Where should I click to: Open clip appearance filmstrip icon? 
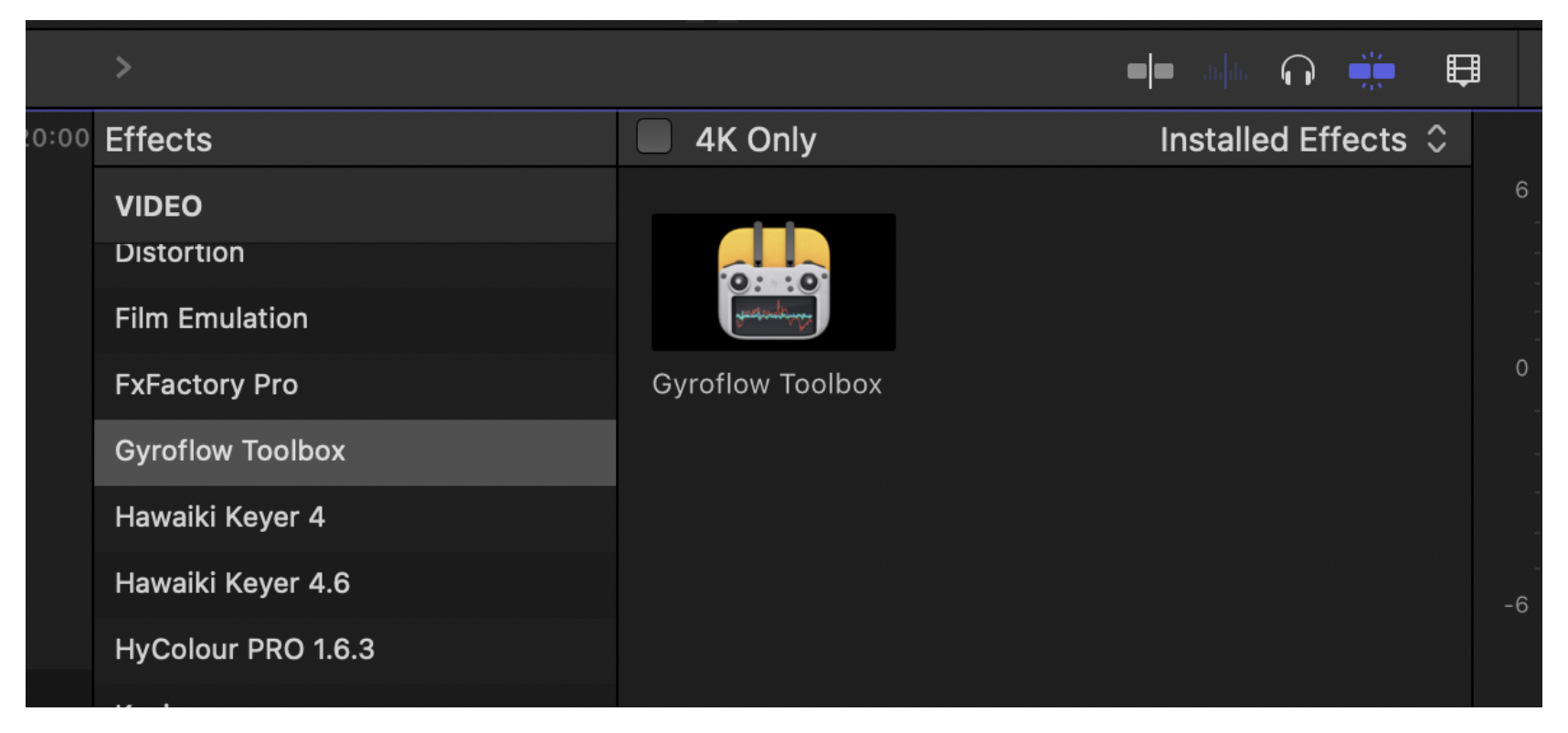[x=1462, y=70]
